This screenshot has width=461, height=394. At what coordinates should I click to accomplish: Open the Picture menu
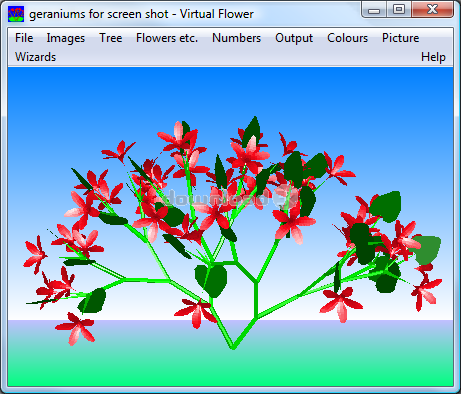[400, 38]
